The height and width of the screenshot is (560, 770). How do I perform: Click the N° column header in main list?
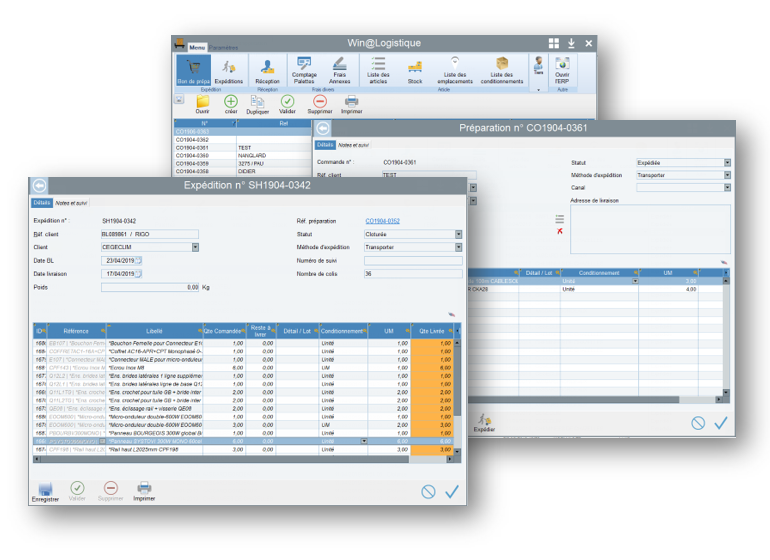pos(205,123)
